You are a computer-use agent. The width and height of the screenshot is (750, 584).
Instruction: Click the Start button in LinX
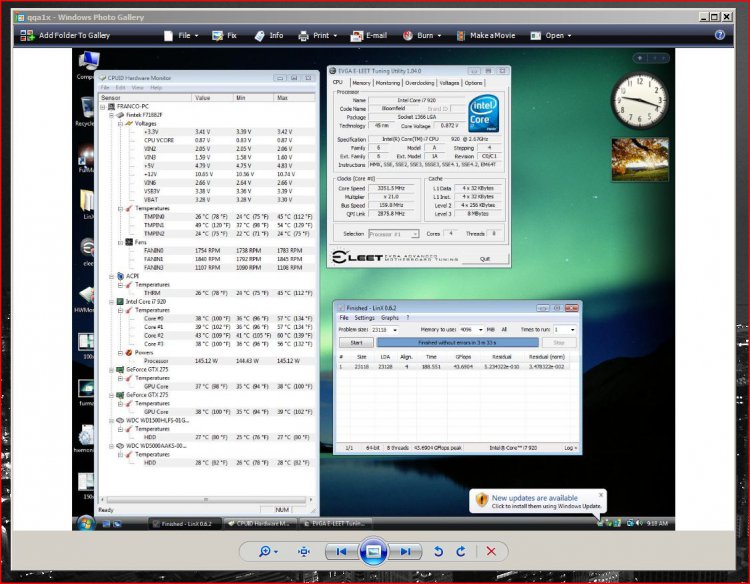pos(356,343)
